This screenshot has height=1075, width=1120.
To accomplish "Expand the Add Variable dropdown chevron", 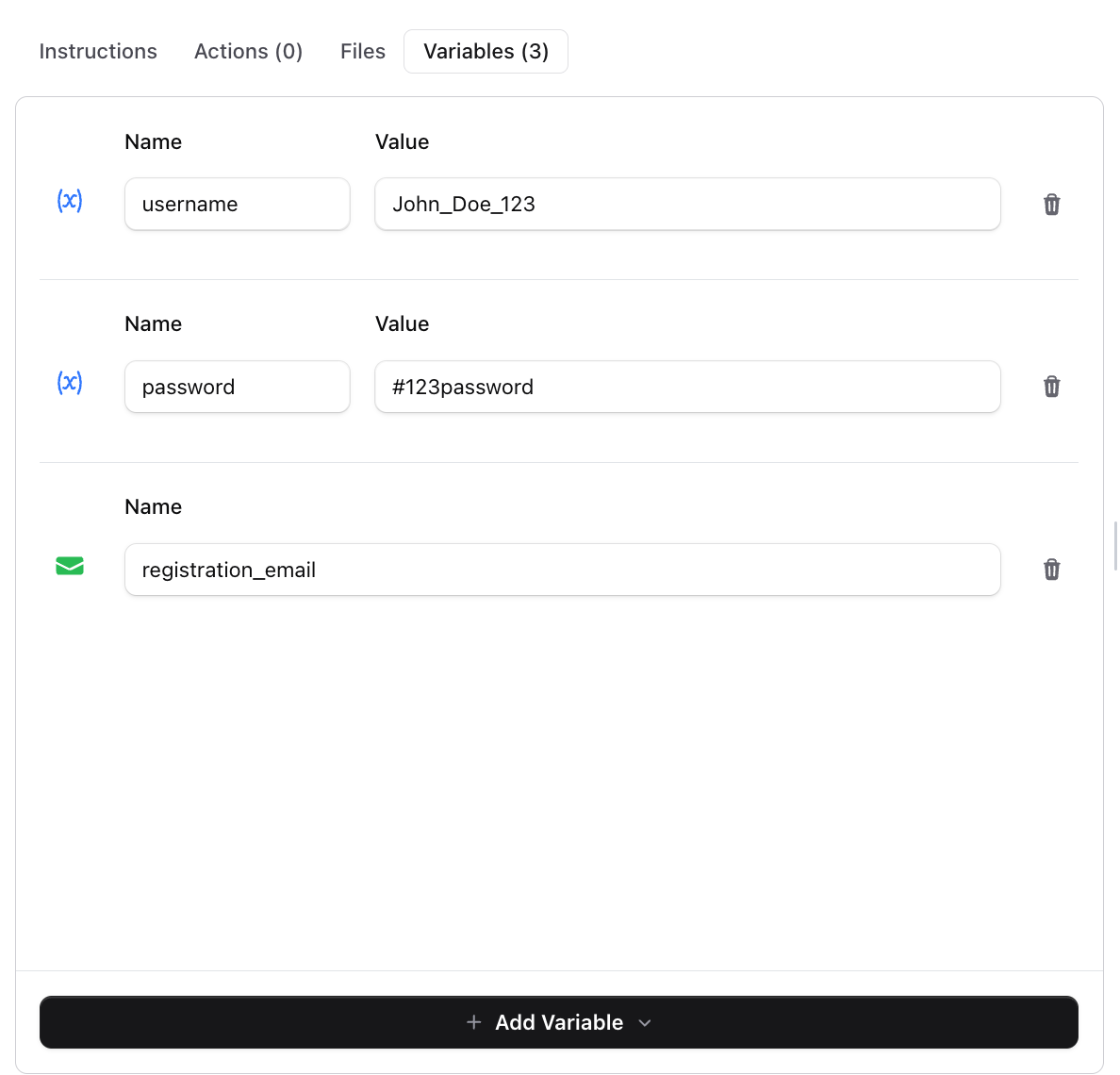I will coord(644,1023).
